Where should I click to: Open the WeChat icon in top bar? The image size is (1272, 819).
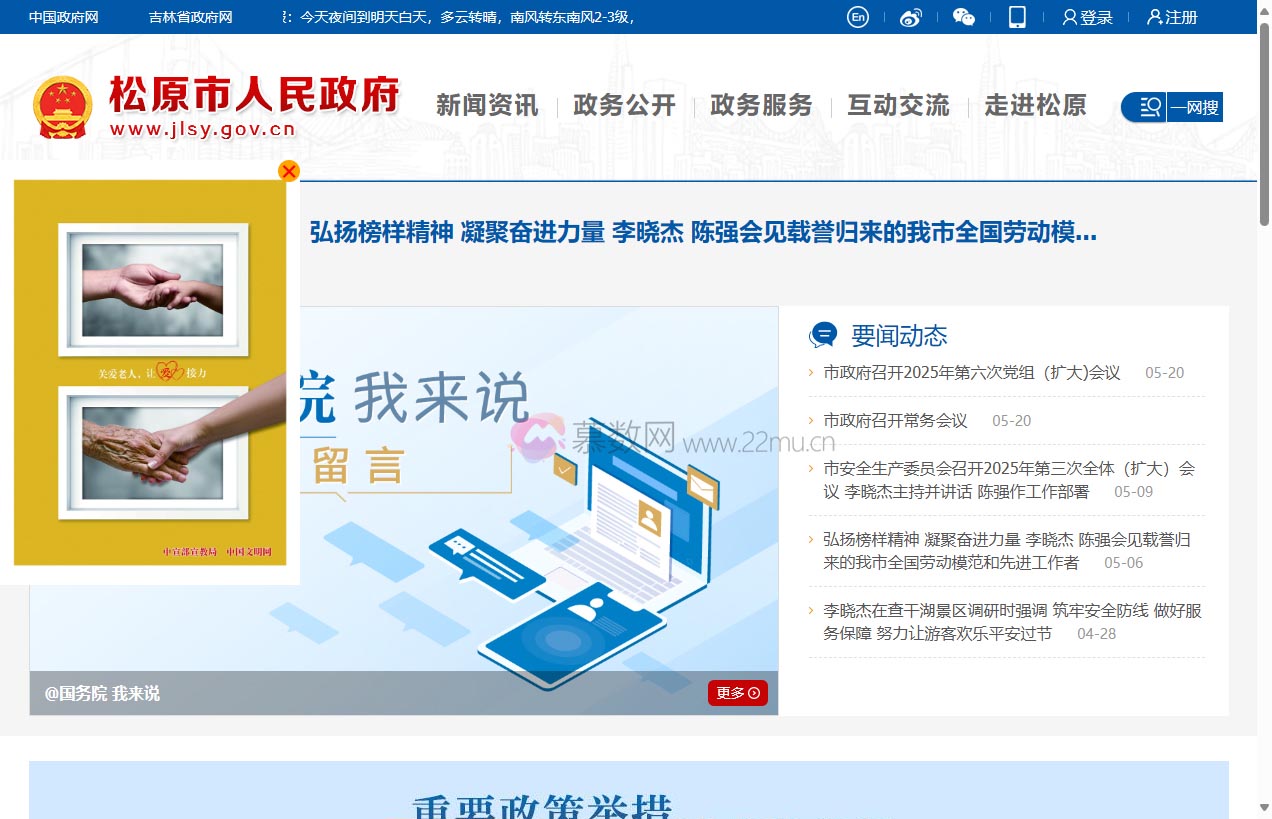963,17
